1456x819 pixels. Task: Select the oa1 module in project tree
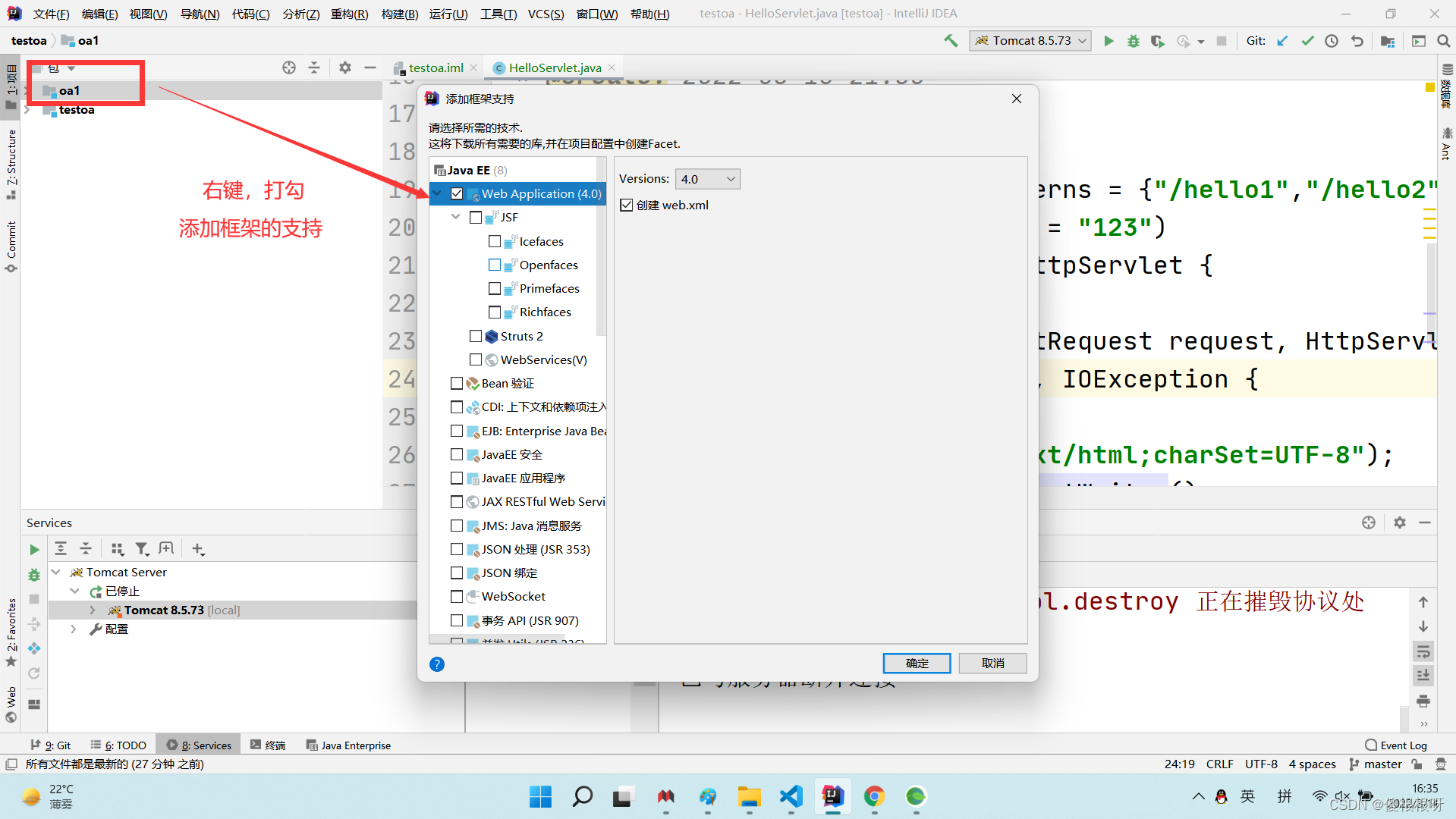click(69, 91)
